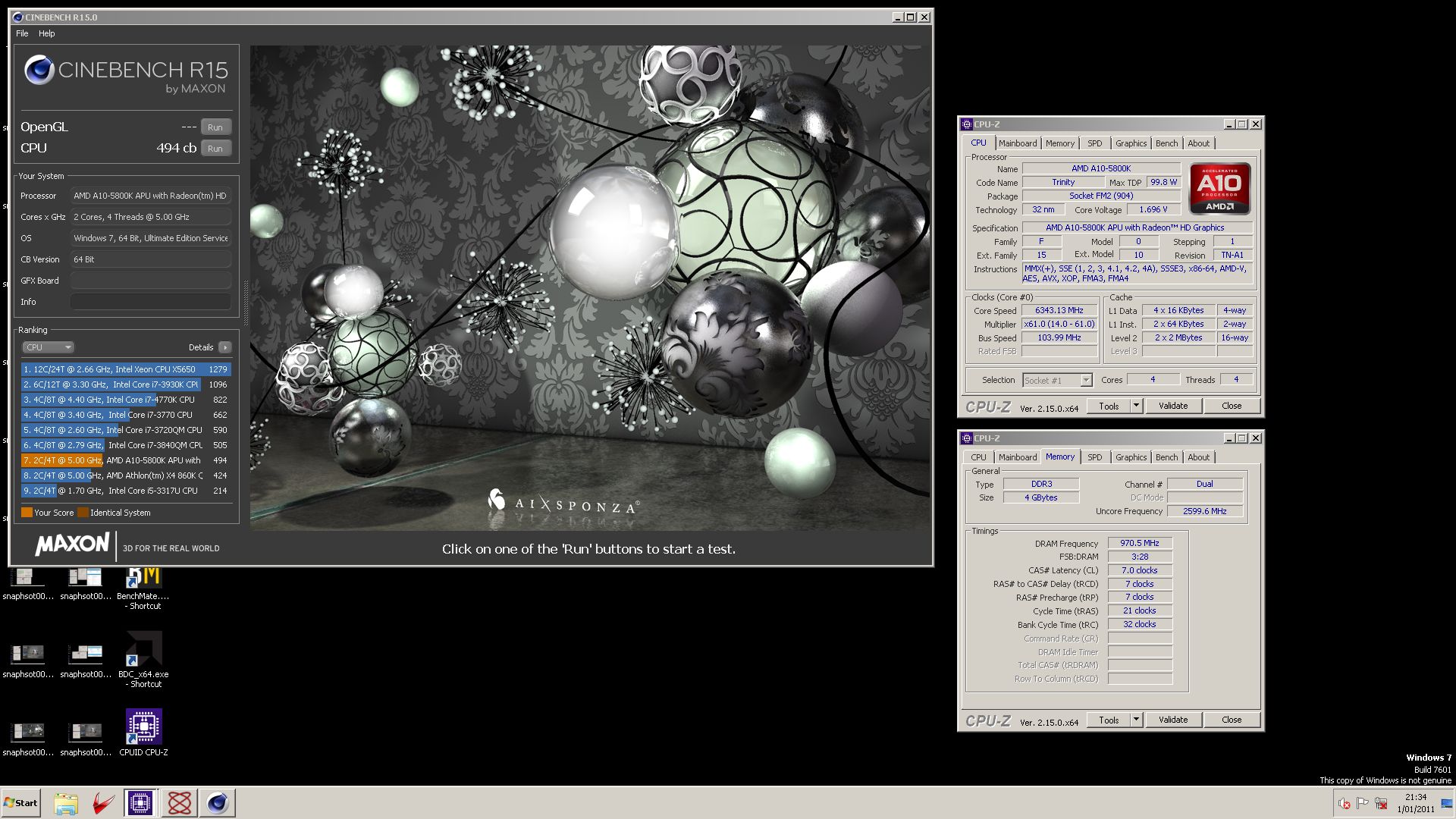Click Close button in CPU-Z processor window
1456x819 pixels.
pos(1232,406)
